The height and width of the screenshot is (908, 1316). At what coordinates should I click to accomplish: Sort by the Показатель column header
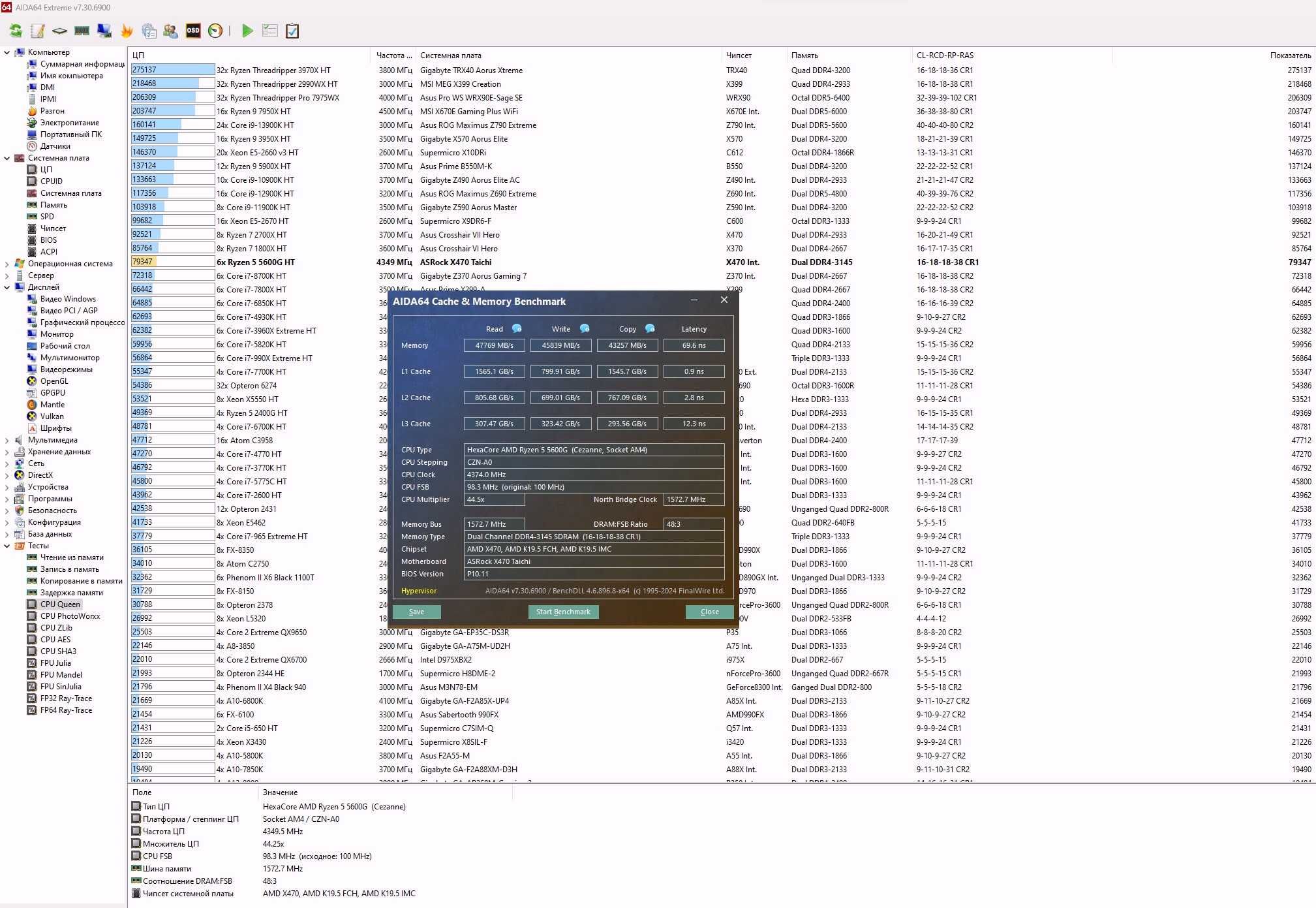pos(1214,55)
